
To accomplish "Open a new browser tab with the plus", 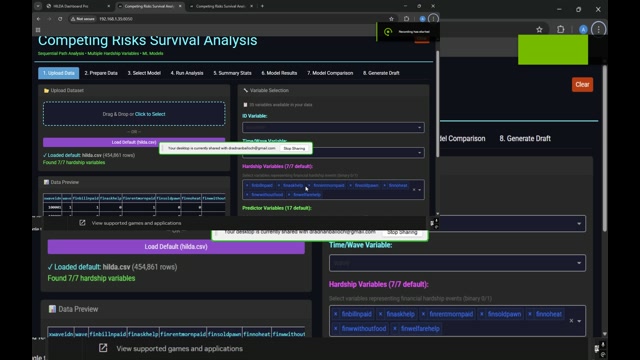I will [262, 6].
